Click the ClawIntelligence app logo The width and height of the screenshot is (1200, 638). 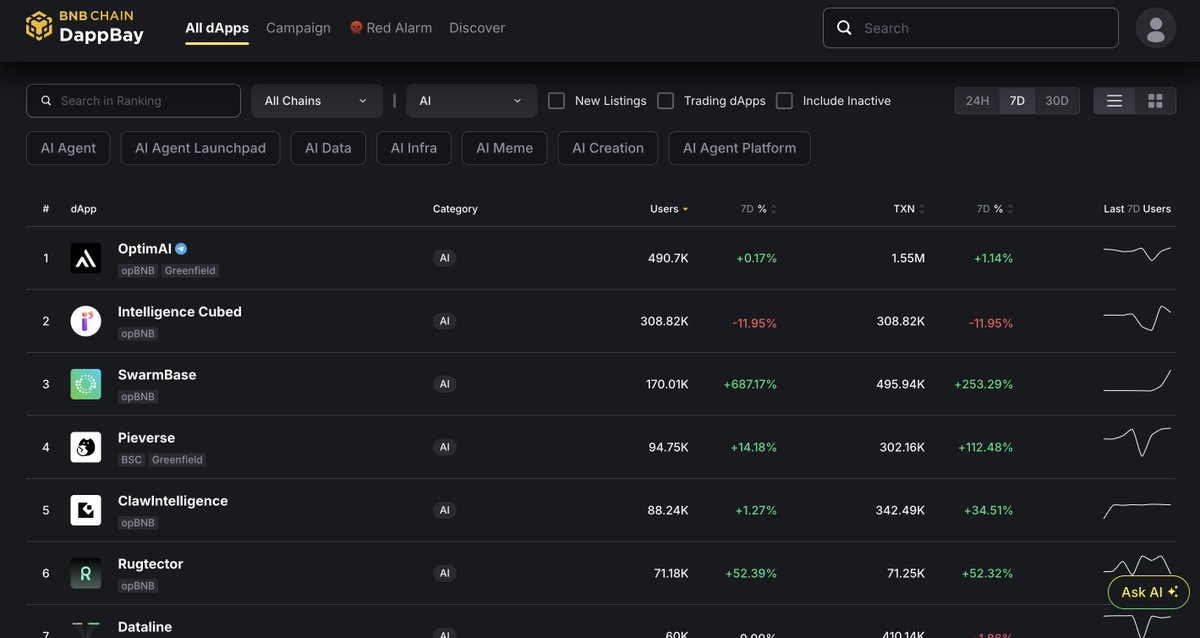[x=86, y=510]
